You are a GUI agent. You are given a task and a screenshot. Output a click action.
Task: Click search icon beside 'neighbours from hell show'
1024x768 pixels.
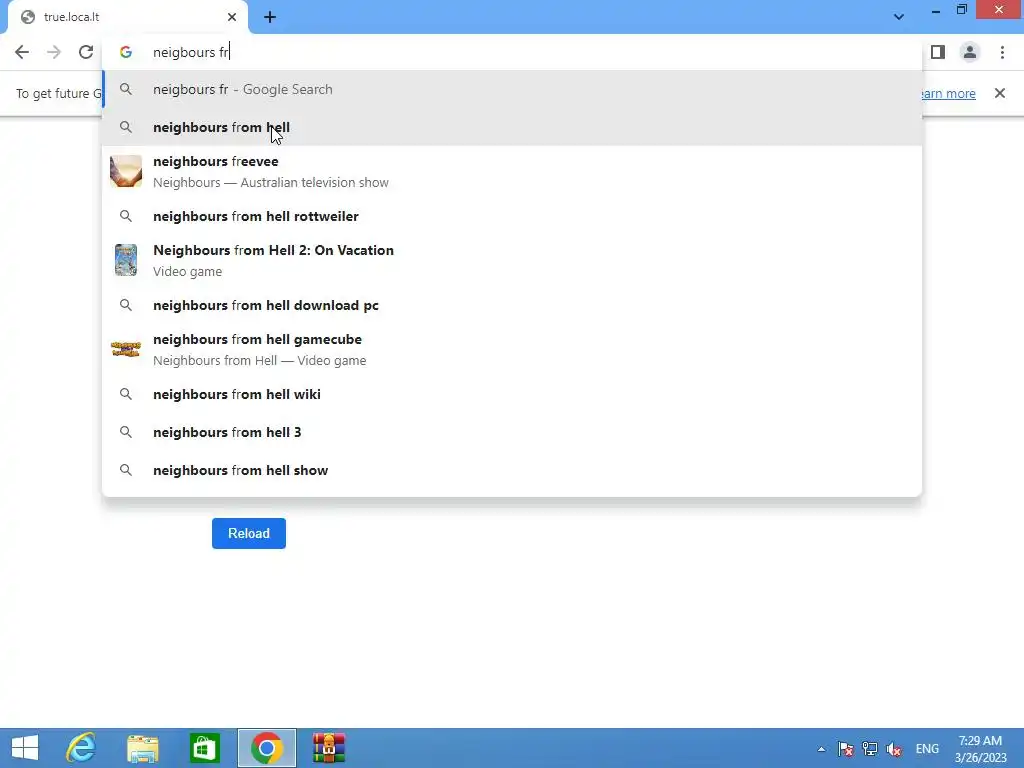click(x=126, y=470)
